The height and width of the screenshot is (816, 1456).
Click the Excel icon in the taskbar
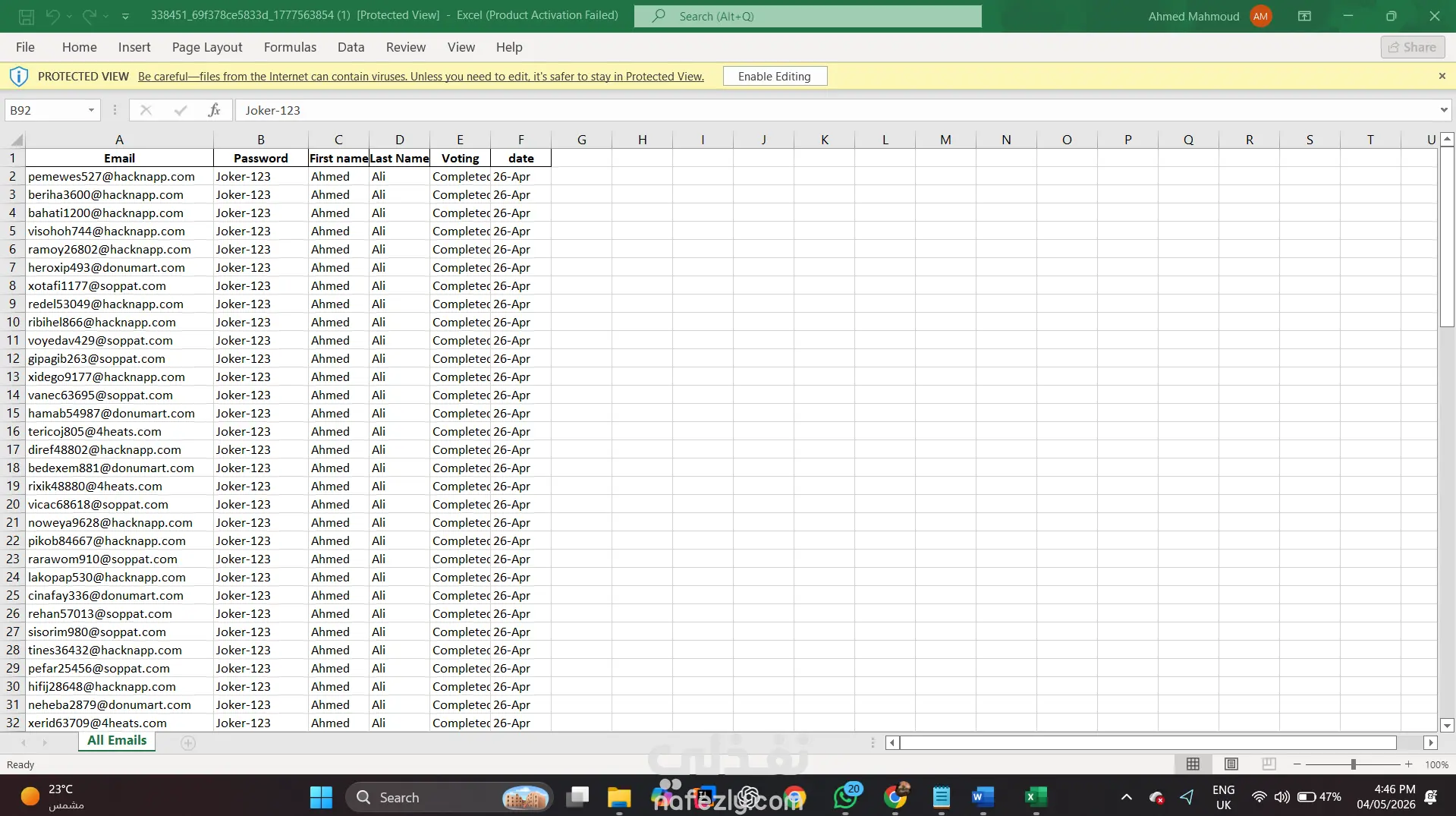click(1036, 797)
